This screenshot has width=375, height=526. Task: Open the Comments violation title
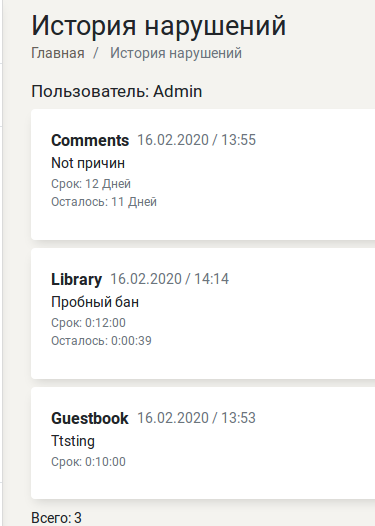tap(90, 140)
